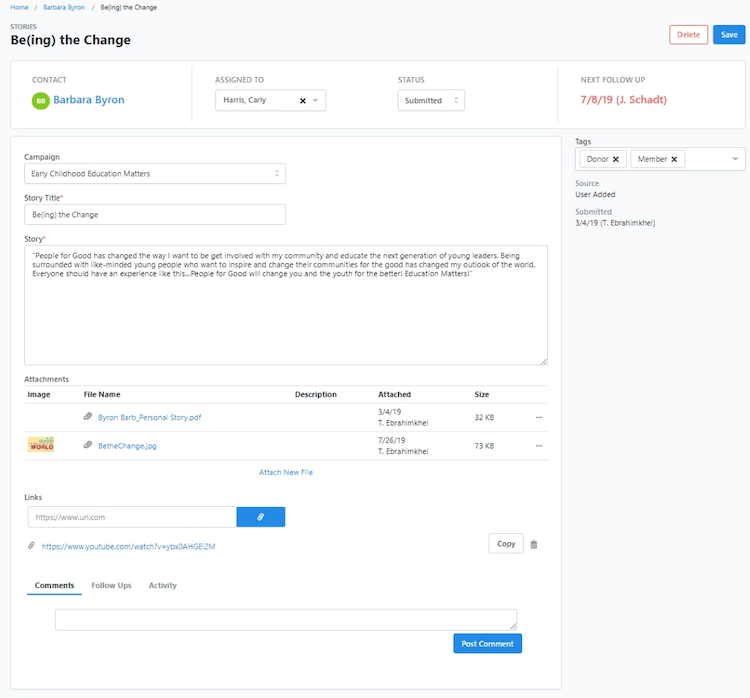Switch to the Activity tab
The image size is (750, 698).
tap(163, 586)
